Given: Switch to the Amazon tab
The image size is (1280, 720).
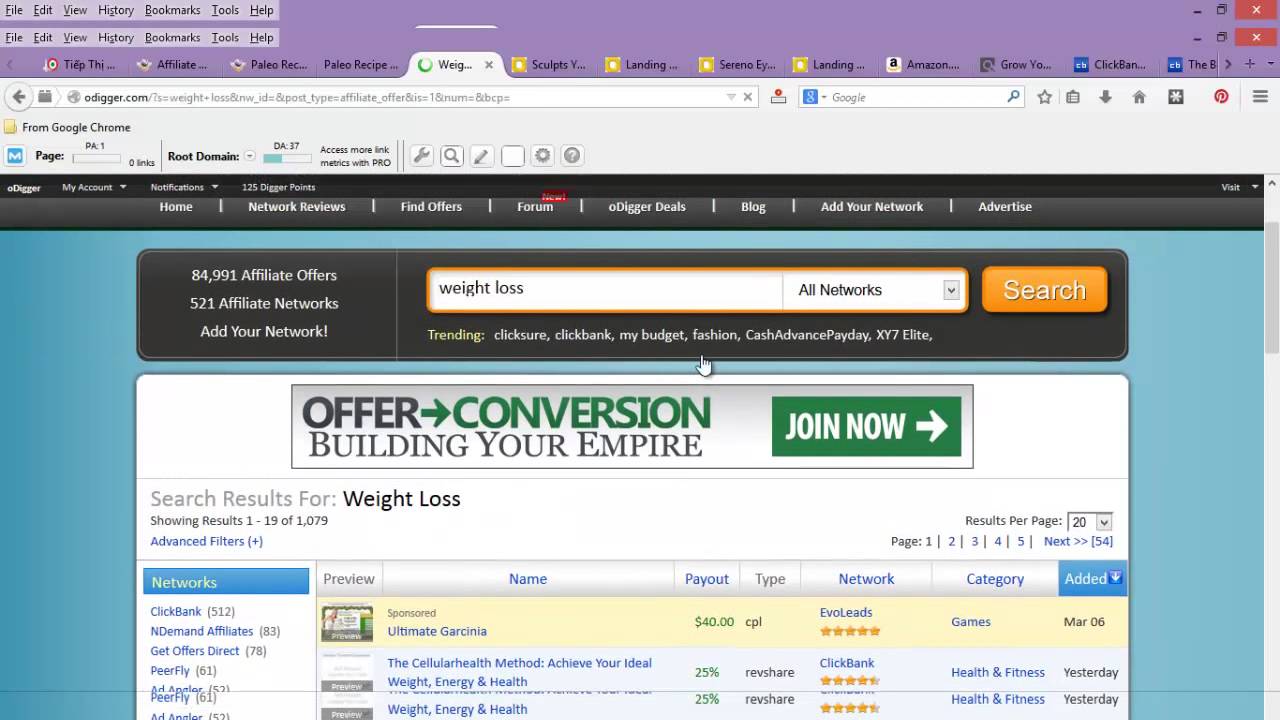Looking at the screenshot, I should pyautogui.click(x=925, y=65).
